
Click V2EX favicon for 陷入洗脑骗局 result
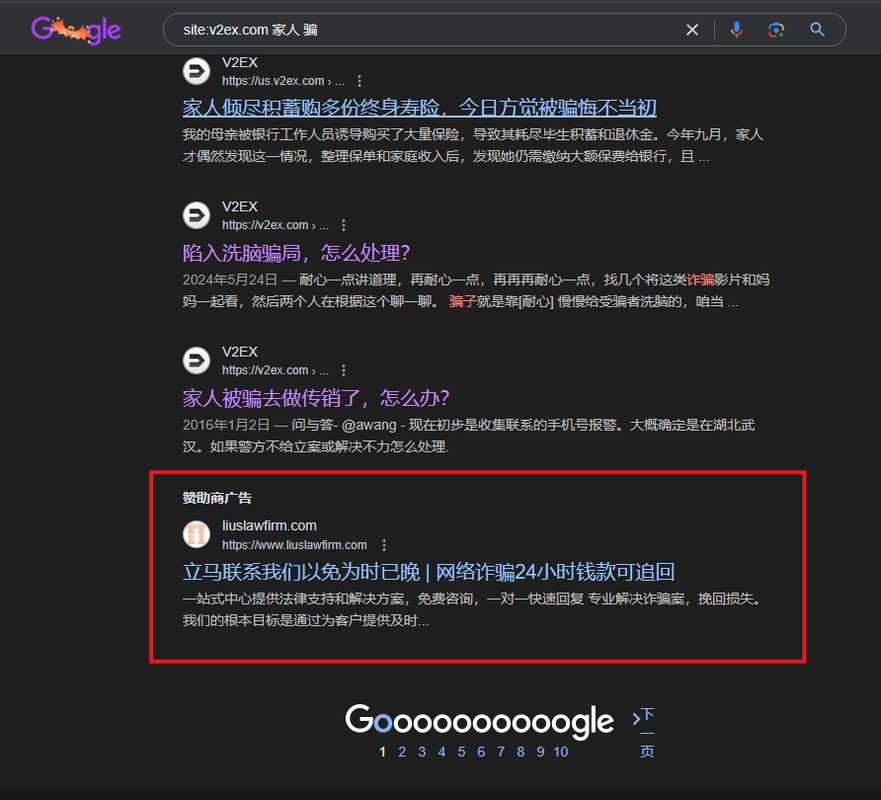pyautogui.click(x=197, y=215)
